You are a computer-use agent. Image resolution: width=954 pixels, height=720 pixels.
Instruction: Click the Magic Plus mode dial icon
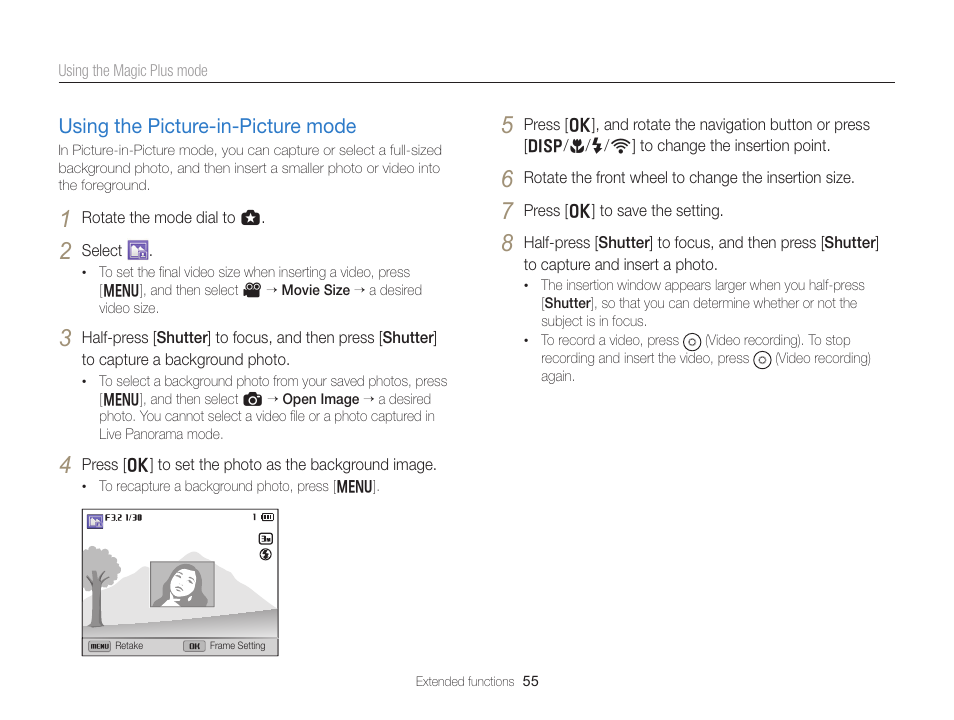[251, 218]
